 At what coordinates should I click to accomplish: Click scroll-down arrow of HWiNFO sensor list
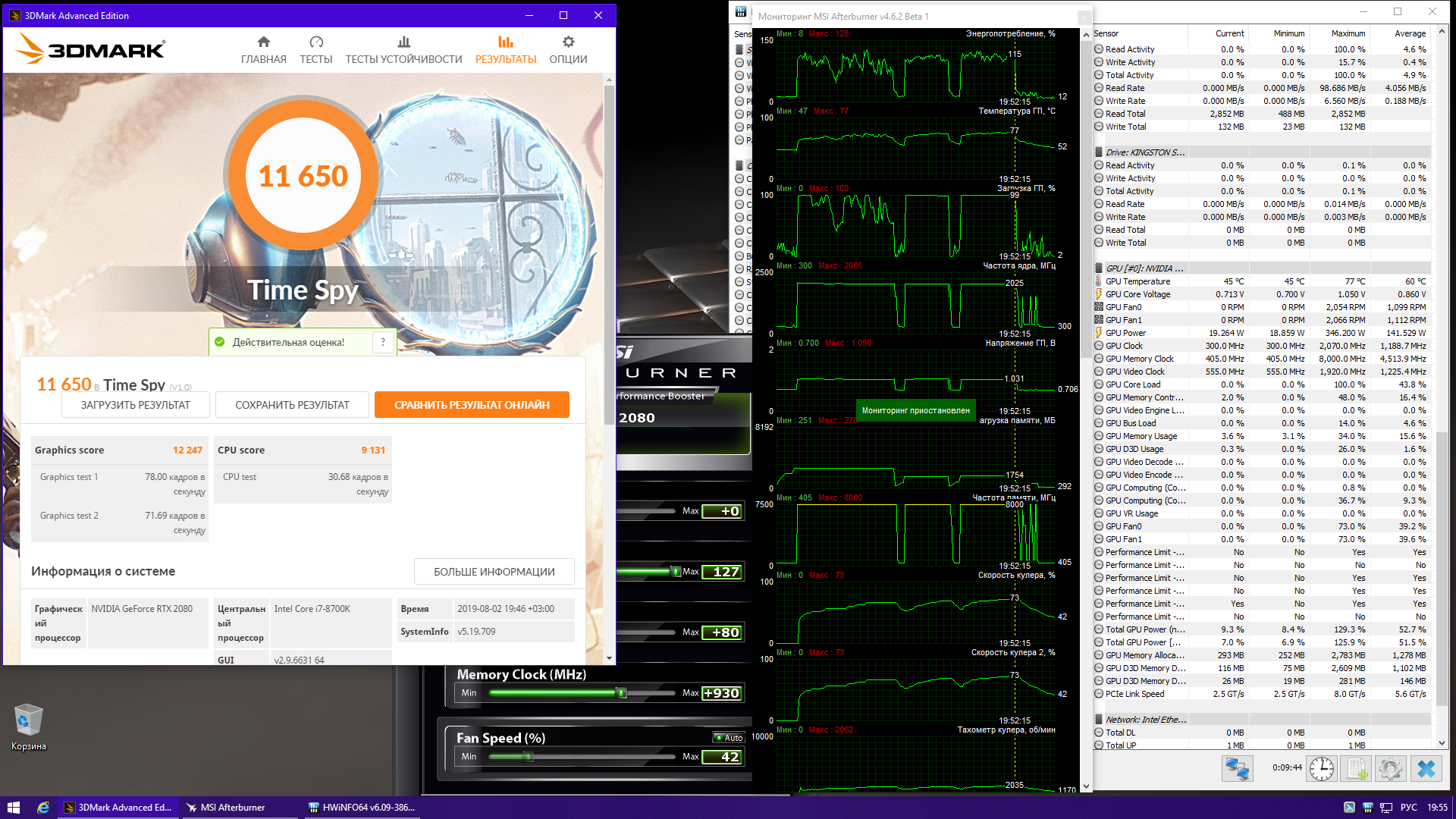[1442, 744]
